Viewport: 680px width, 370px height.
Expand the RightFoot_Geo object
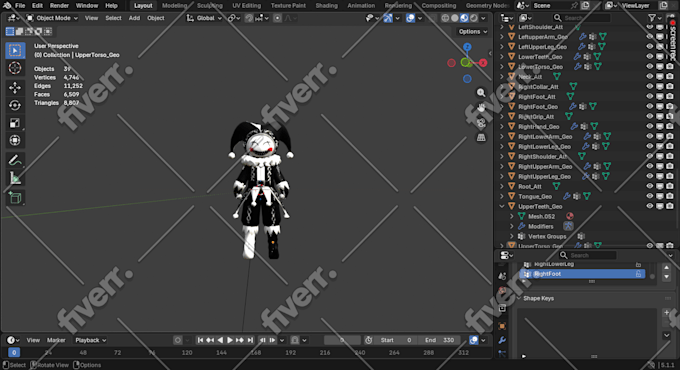click(x=502, y=107)
